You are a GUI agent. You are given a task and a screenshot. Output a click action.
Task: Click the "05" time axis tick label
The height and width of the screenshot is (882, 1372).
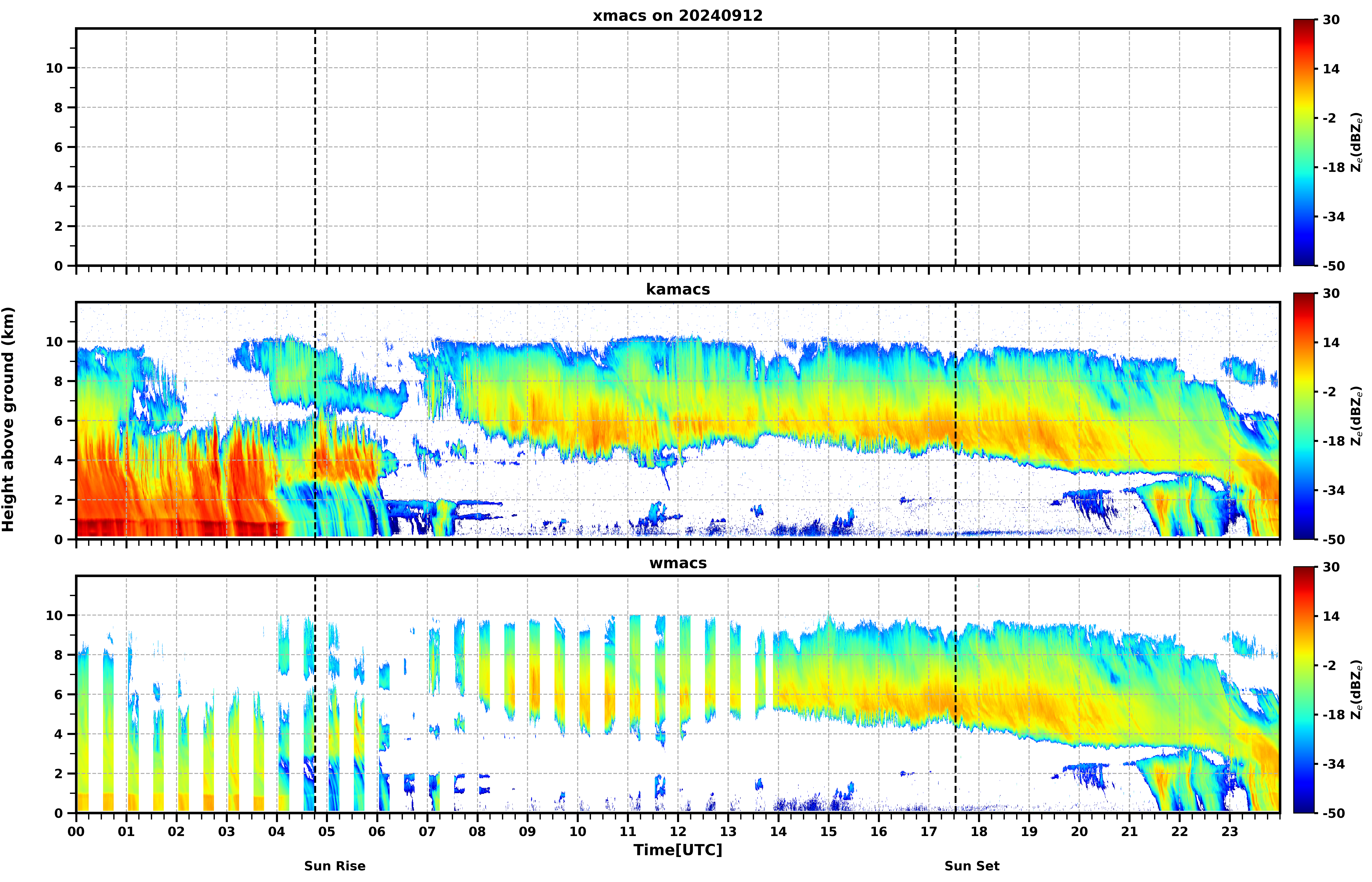click(x=327, y=832)
